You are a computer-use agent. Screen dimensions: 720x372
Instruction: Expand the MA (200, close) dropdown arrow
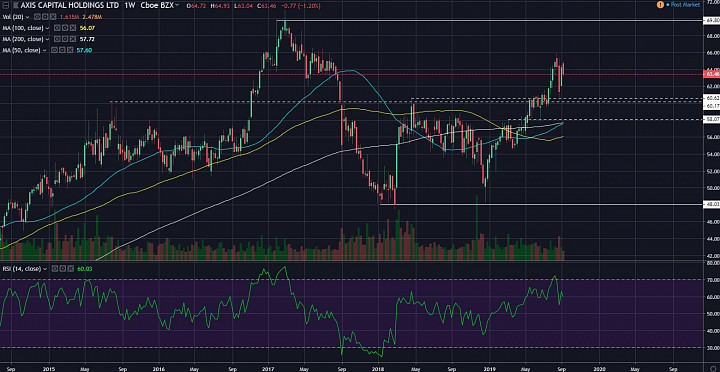[47, 39]
